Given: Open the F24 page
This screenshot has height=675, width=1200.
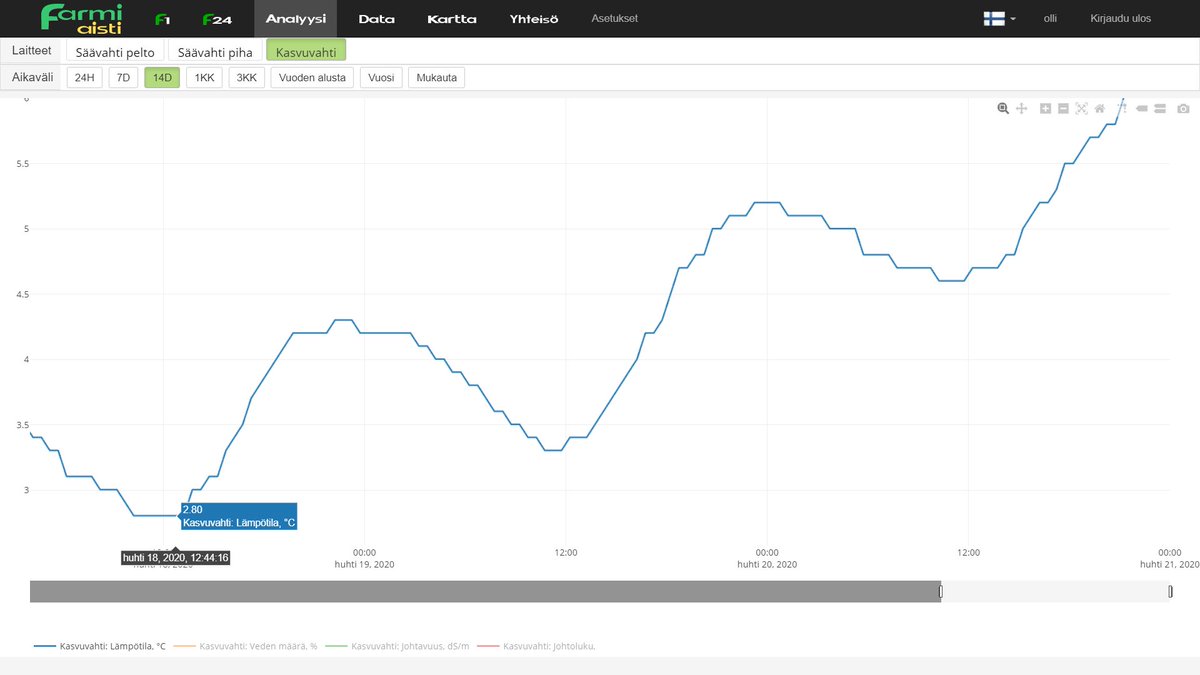Looking at the screenshot, I should click(217, 19).
